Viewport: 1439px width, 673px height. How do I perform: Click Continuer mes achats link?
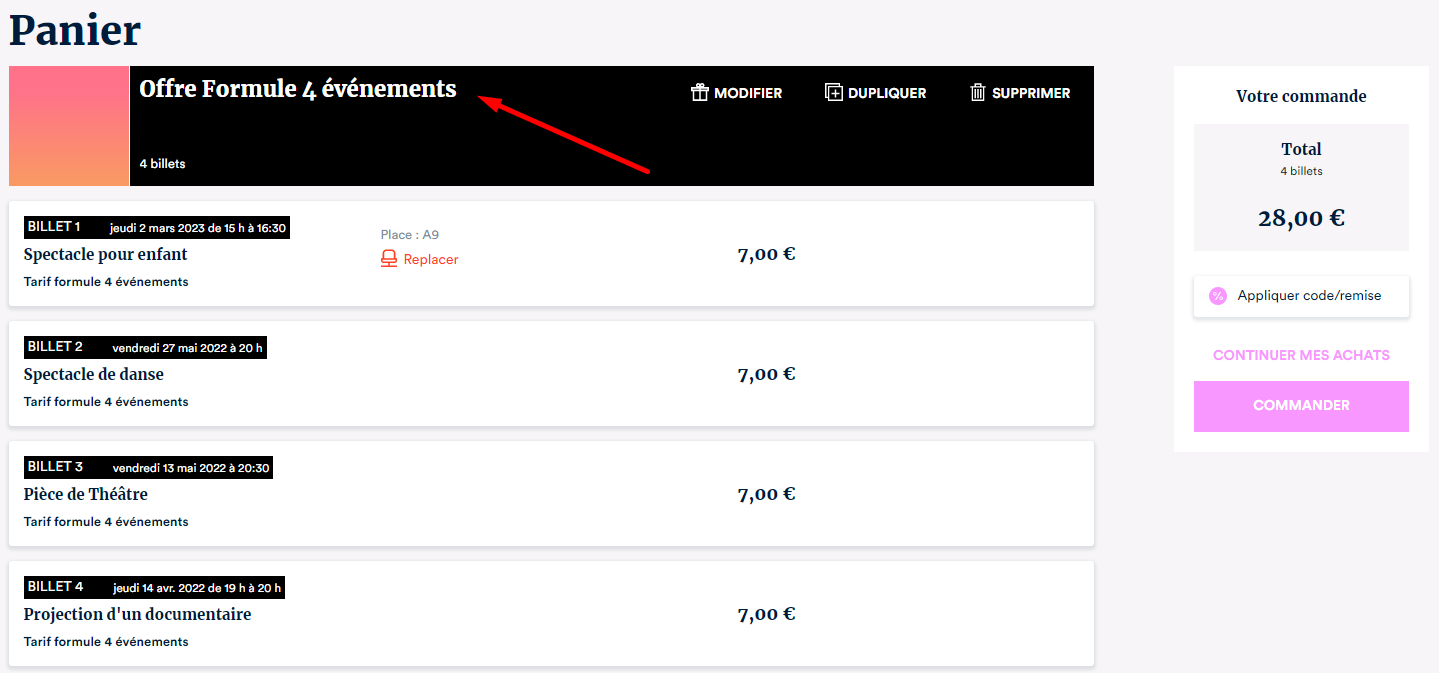click(1301, 355)
